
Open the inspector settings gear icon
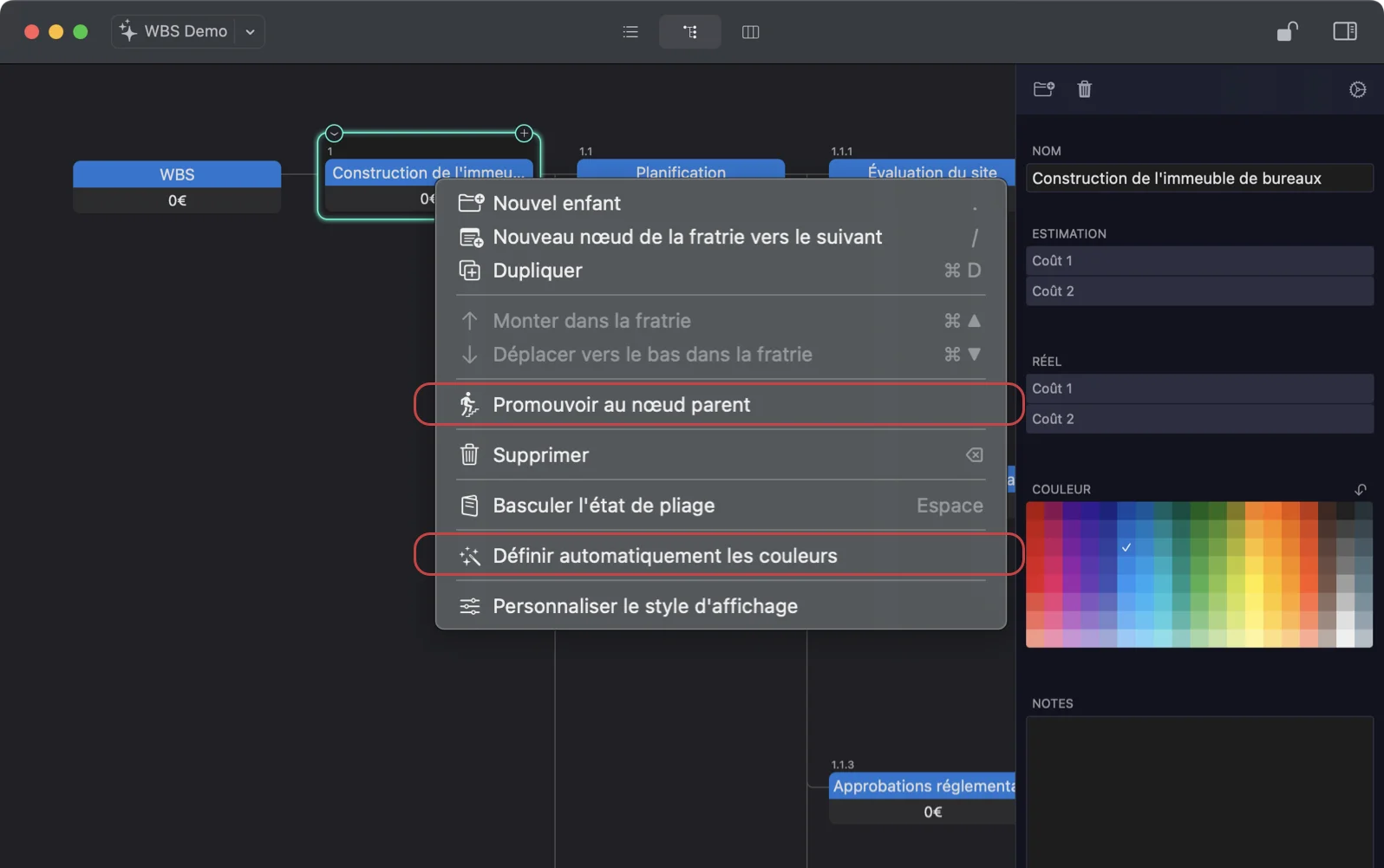pyautogui.click(x=1357, y=89)
